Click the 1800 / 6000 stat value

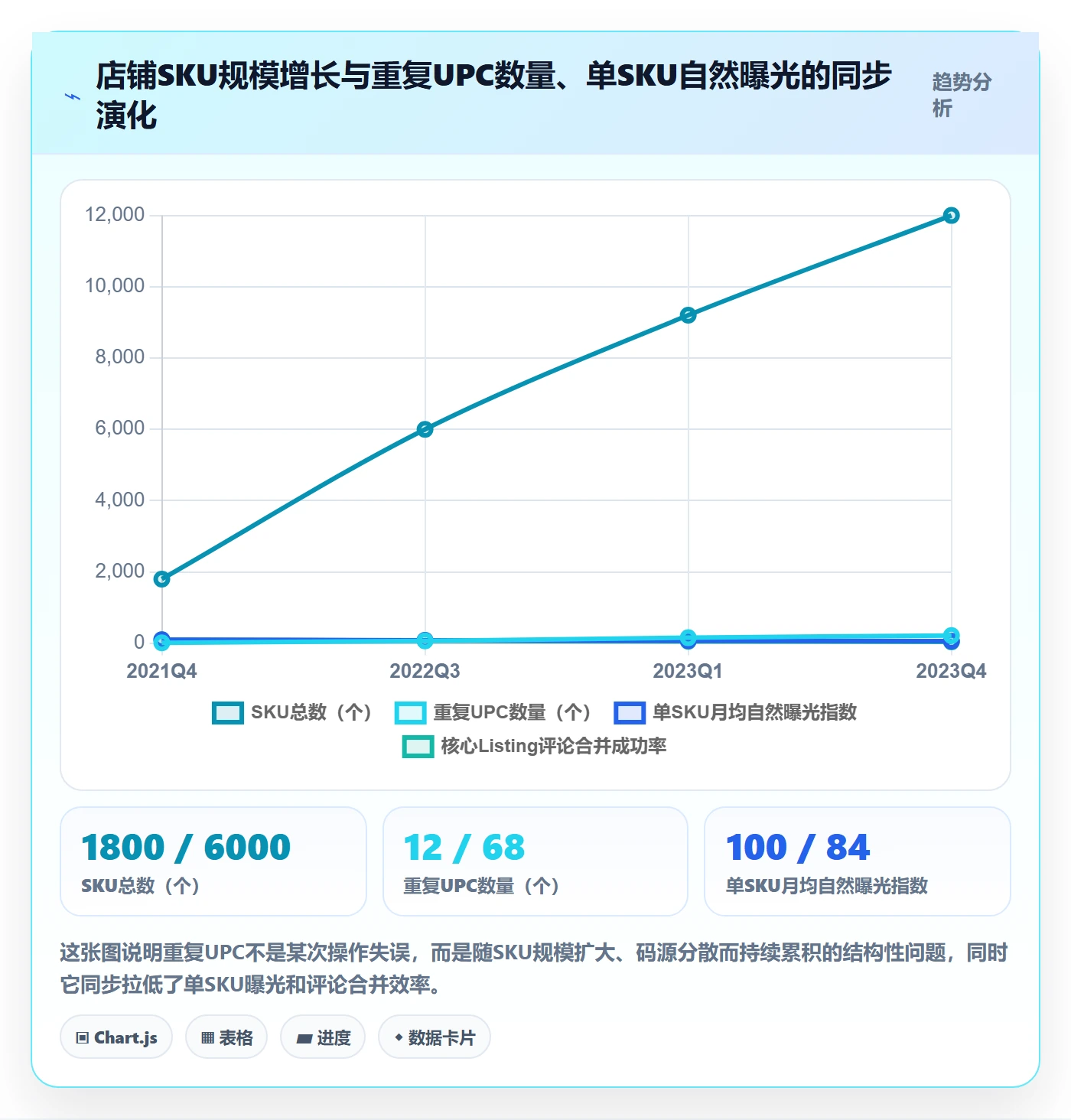tap(186, 848)
